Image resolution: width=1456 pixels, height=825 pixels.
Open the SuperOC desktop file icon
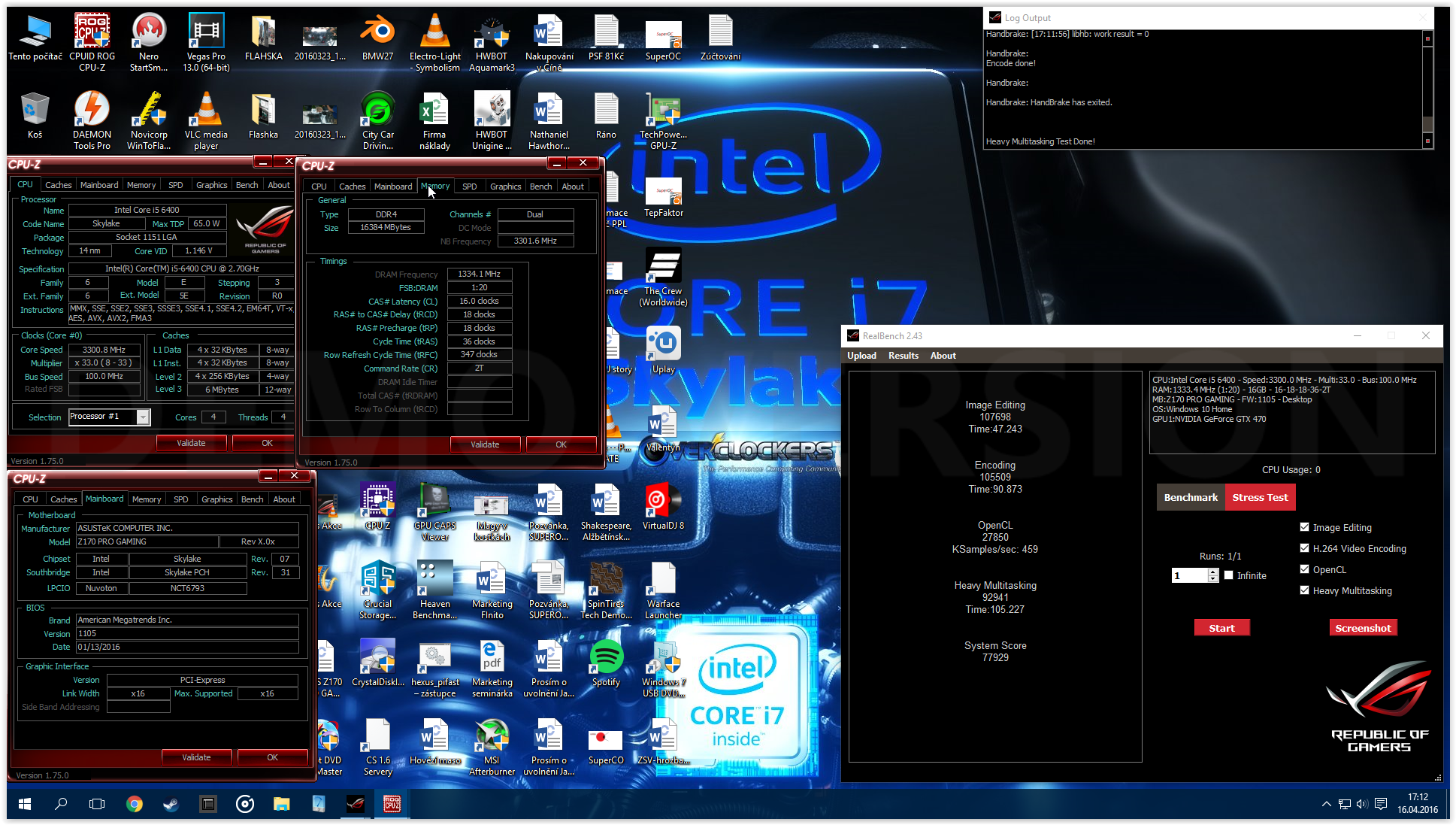coord(663,38)
